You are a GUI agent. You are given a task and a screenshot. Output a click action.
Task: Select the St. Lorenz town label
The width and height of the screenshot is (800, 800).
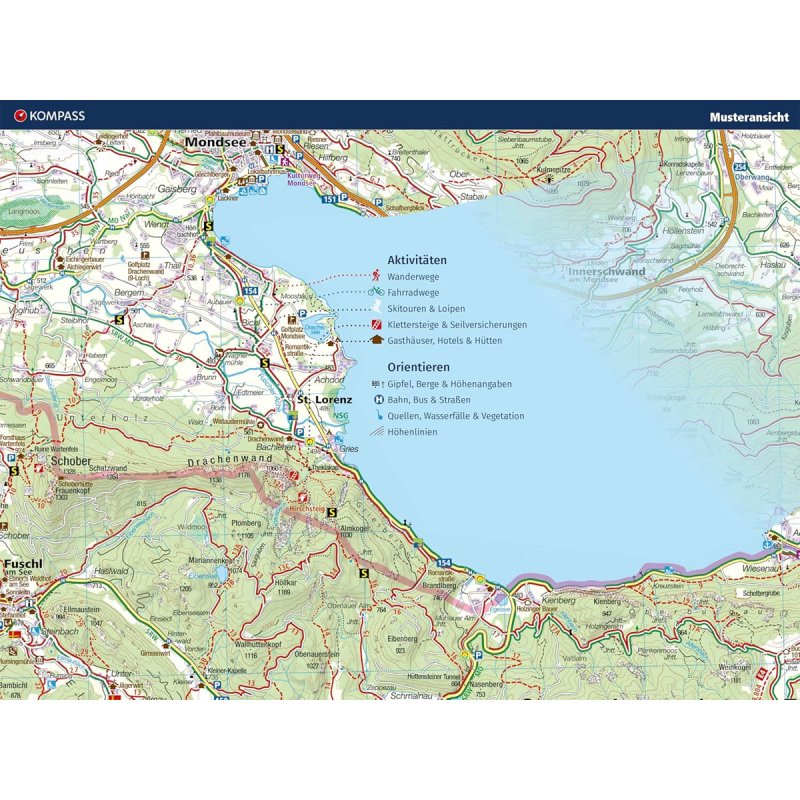pyautogui.click(x=319, y=400)
